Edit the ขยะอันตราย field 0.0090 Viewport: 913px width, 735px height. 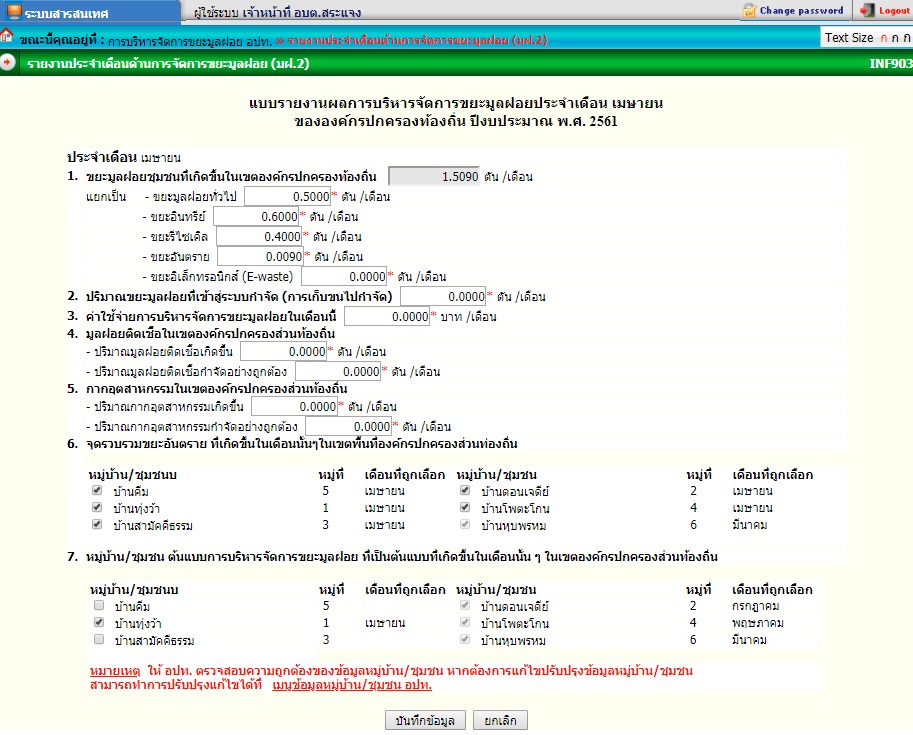coord(260,256)
